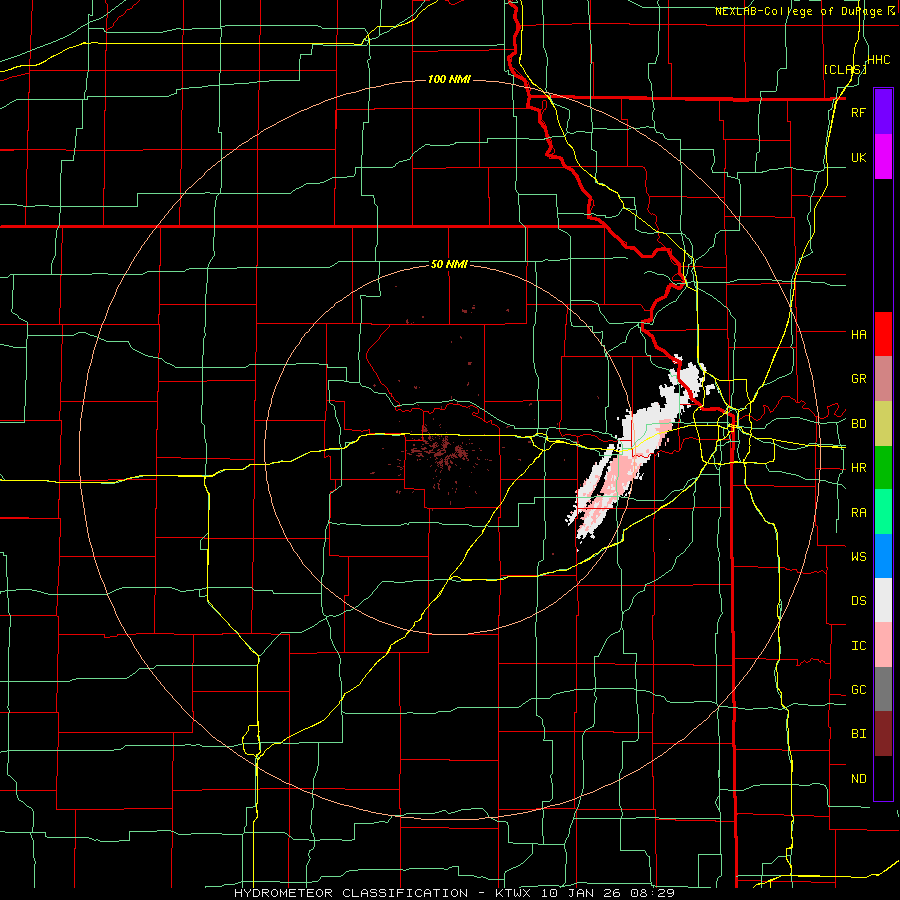Screen dimensions: 900x900
Task: Click the DS white legend swatch
Action: [x=883, y=600]
